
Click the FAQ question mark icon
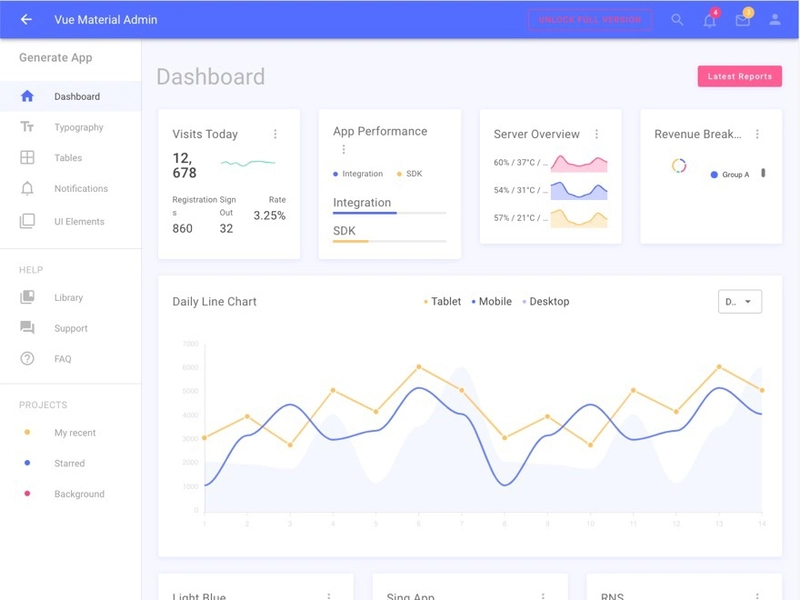(x=27, y=359)
